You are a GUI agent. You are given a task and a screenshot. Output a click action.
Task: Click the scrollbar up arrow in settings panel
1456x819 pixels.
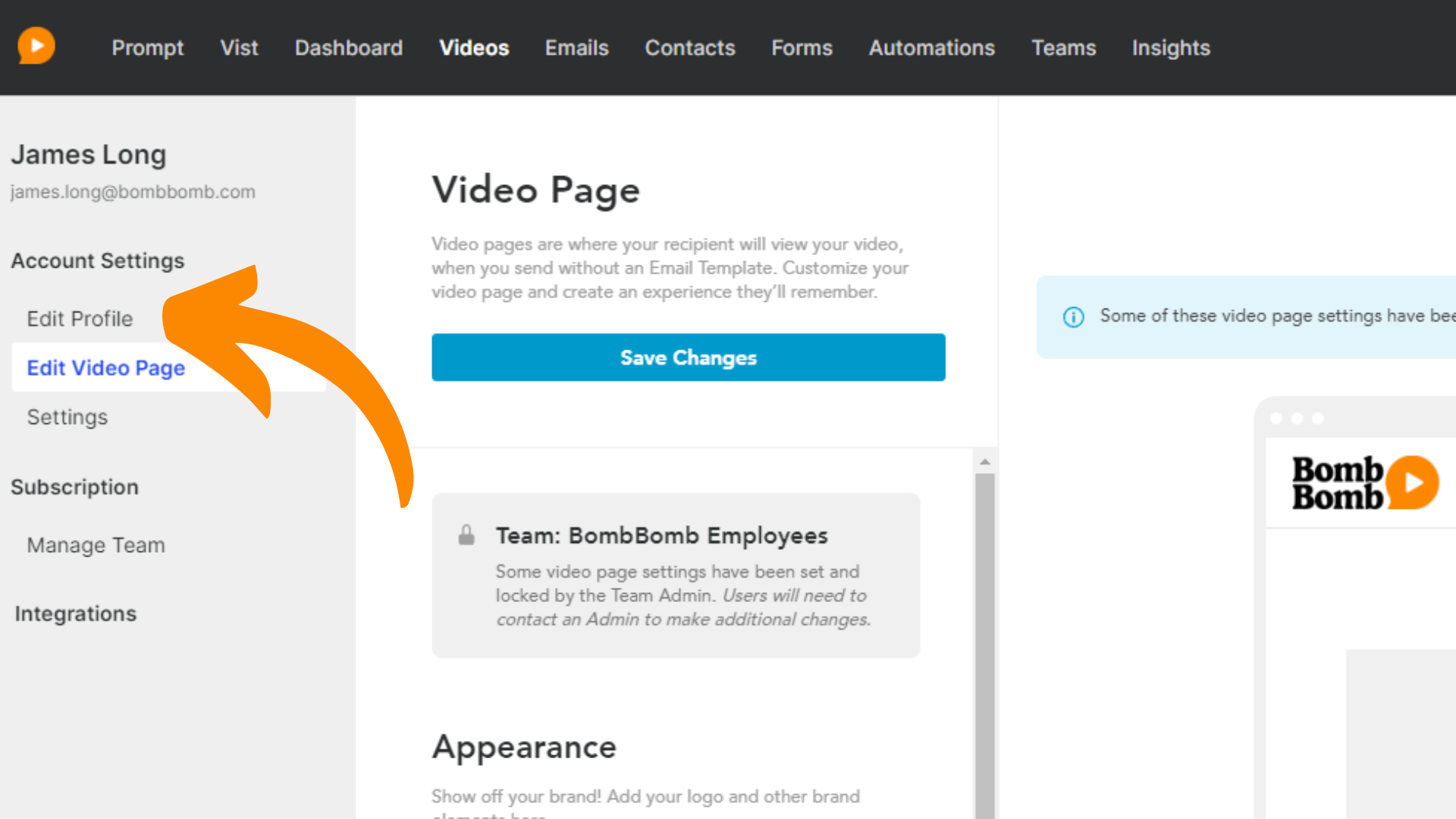pos(985,462)
